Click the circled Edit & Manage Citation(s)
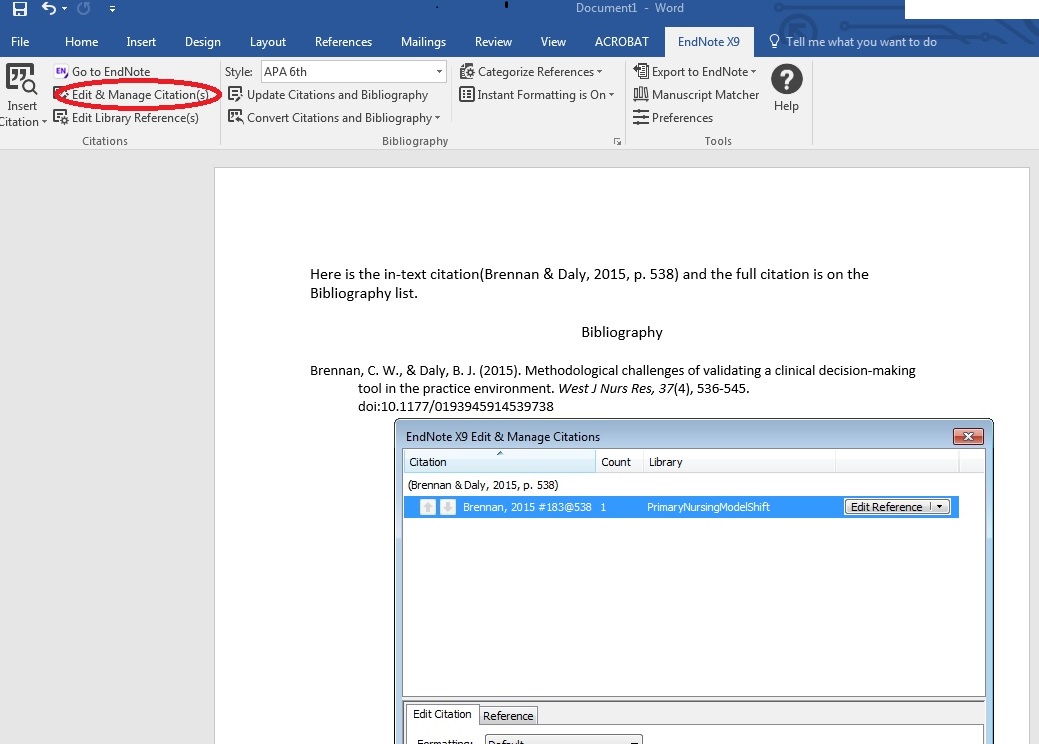Screen dimensions: 1039x744 (136, 94)
